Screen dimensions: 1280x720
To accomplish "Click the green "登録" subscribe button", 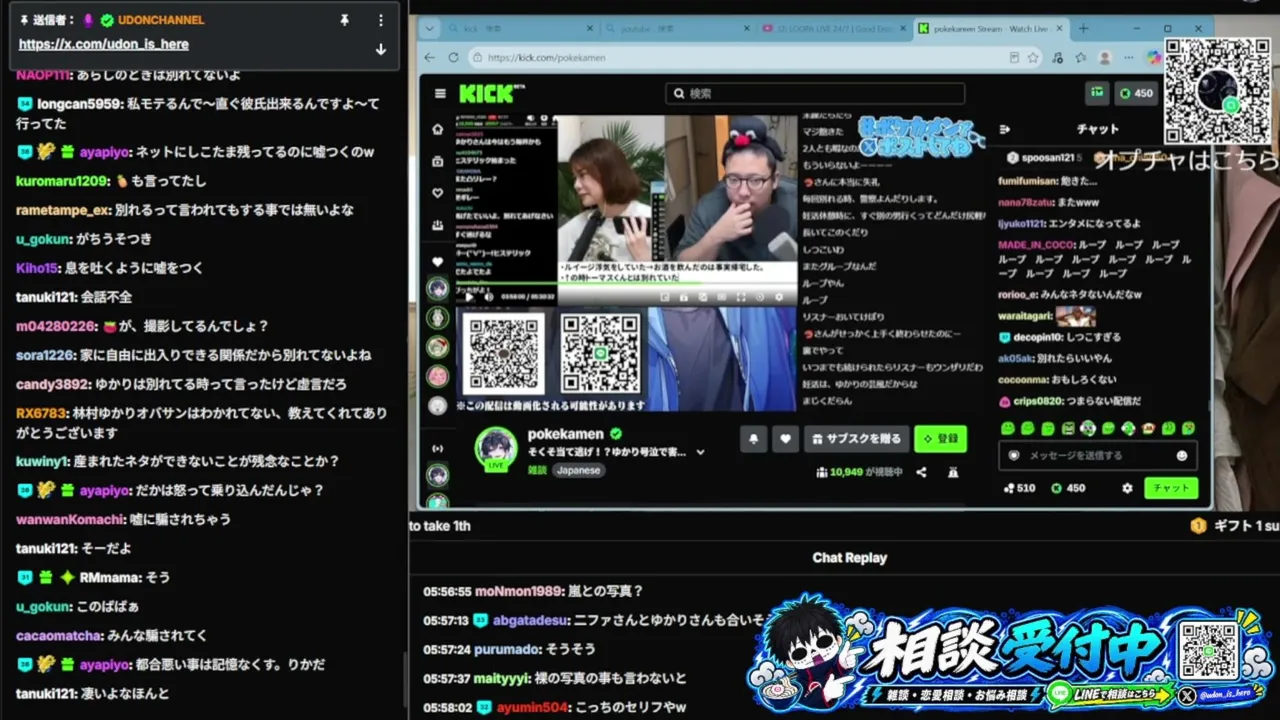I will coord(940,438).
